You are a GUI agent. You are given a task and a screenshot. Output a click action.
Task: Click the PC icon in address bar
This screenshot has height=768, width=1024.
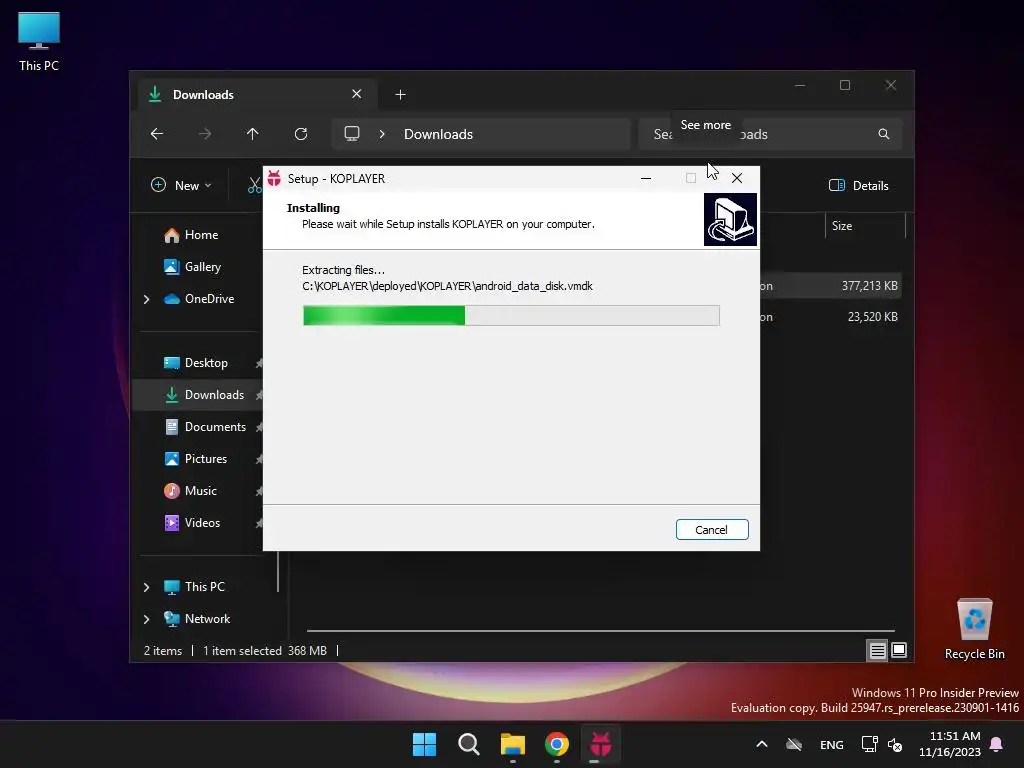pos(352,134)
